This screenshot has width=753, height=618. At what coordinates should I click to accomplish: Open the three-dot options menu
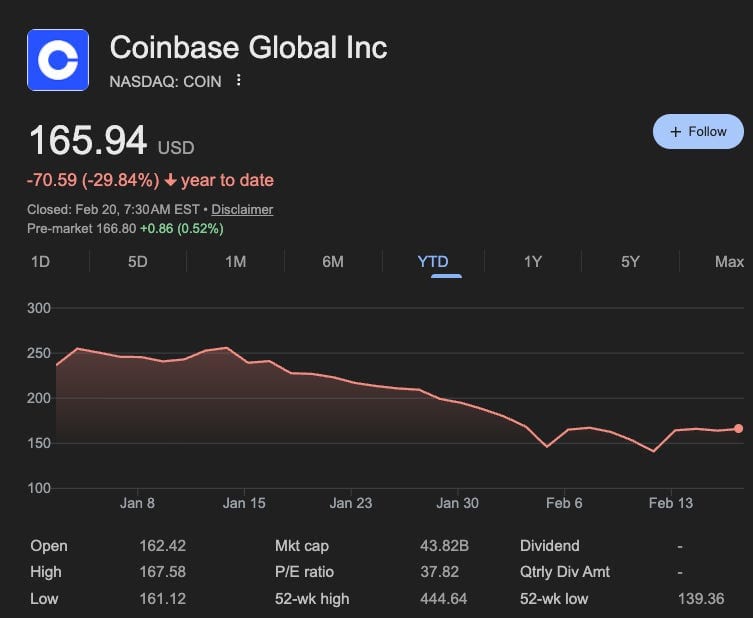click(x=238, y=80)
